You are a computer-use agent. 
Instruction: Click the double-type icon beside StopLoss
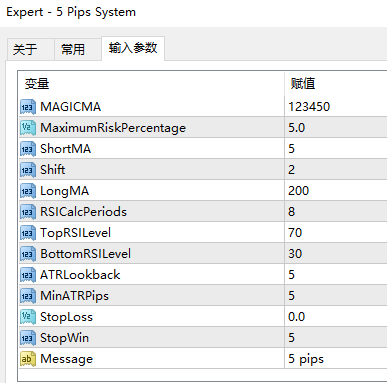(x=28, y=317)
